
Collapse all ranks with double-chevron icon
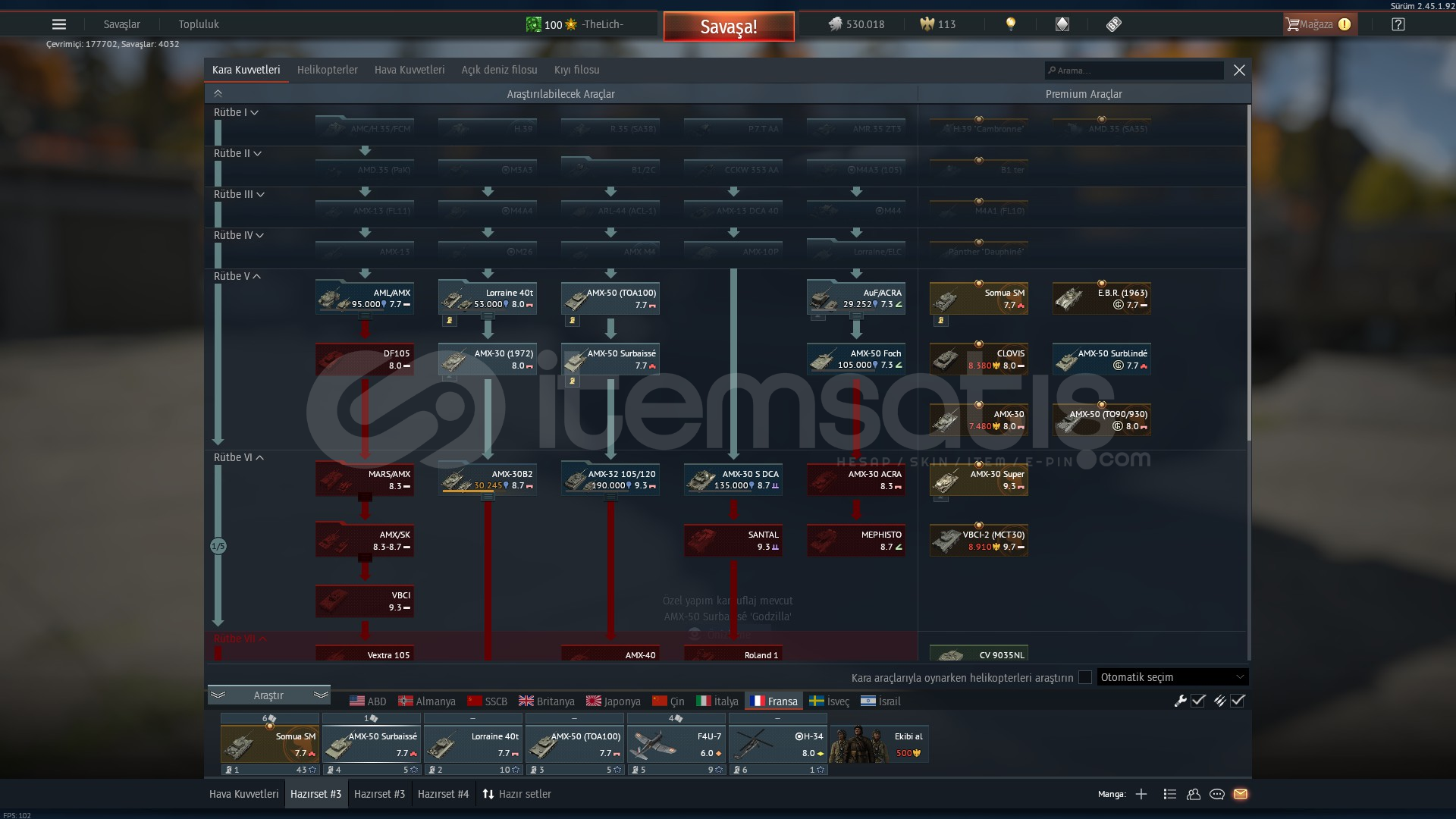(x=218, y=94)
